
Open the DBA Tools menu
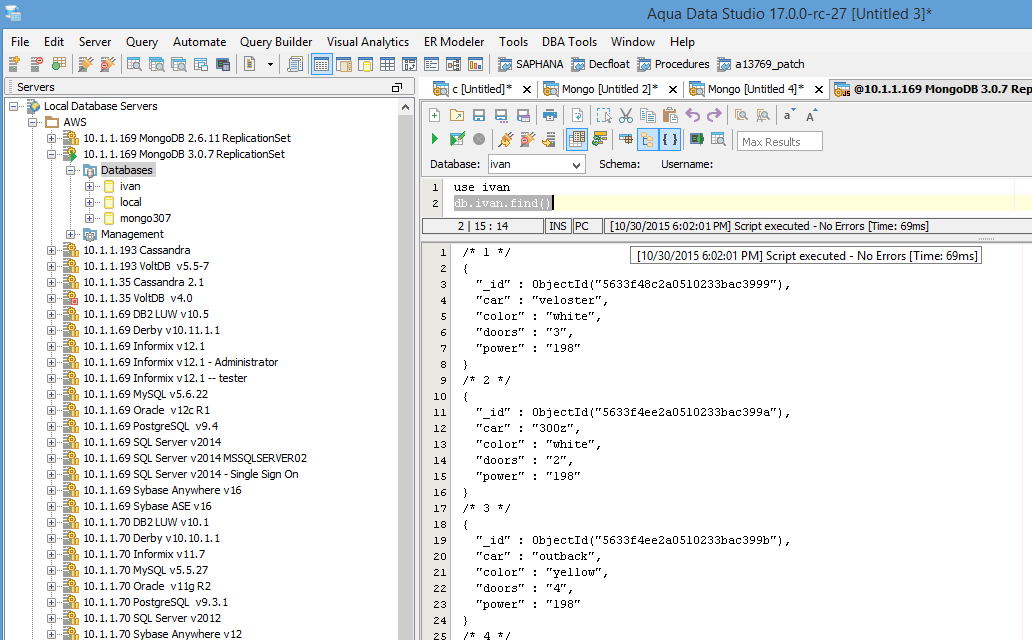point(569,41)
